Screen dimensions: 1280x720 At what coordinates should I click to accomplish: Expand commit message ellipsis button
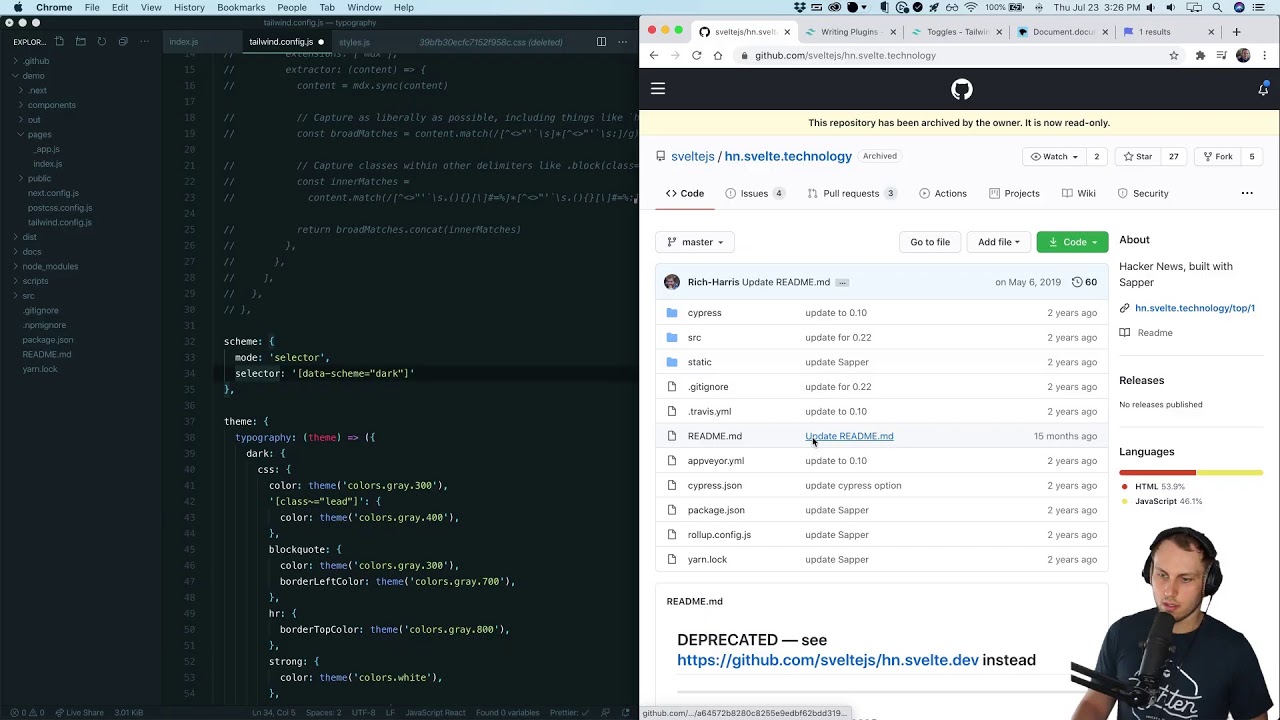click(x=842, y=282)
